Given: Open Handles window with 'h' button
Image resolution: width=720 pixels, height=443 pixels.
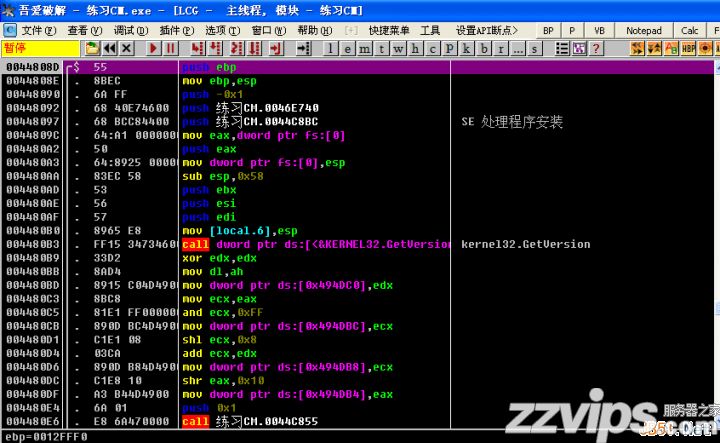Looking at the screenshot, I should [415, 48].
